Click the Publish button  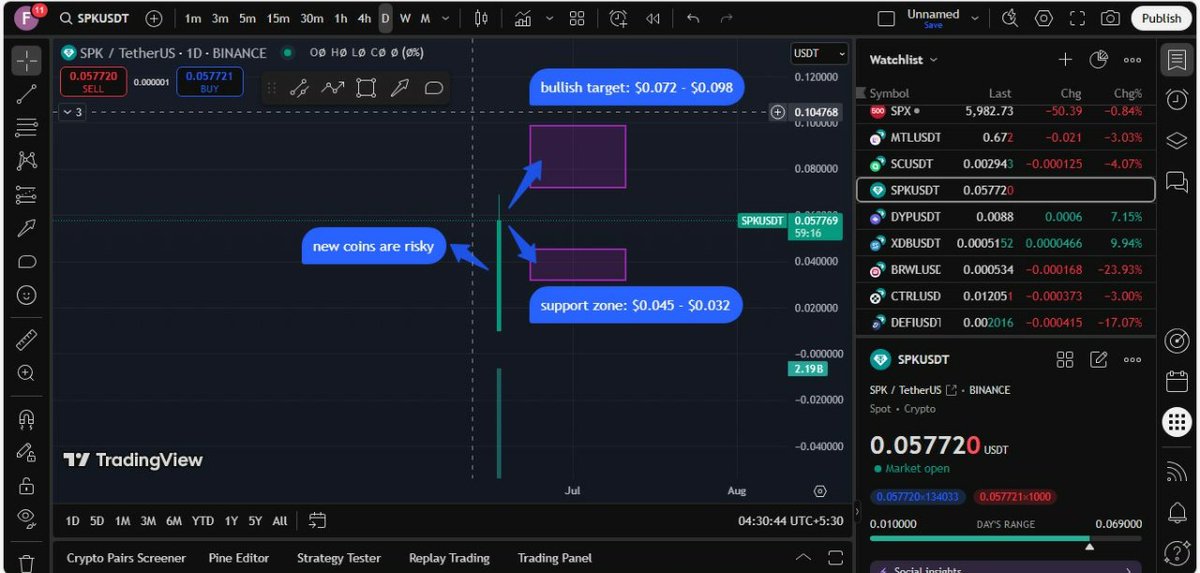(1161, 18)
